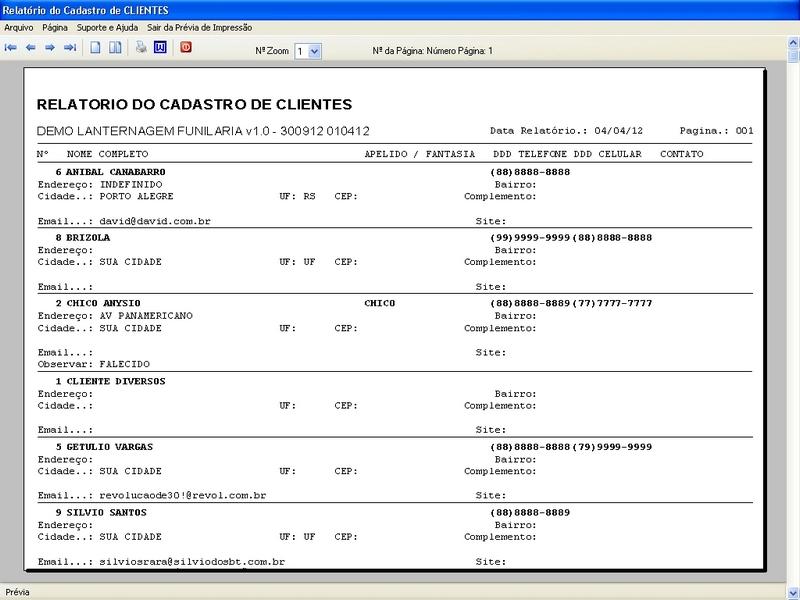Click the nickname CHICO in Apelido column
This screenshot has height=600, width=800.
[x=380, y=303]
